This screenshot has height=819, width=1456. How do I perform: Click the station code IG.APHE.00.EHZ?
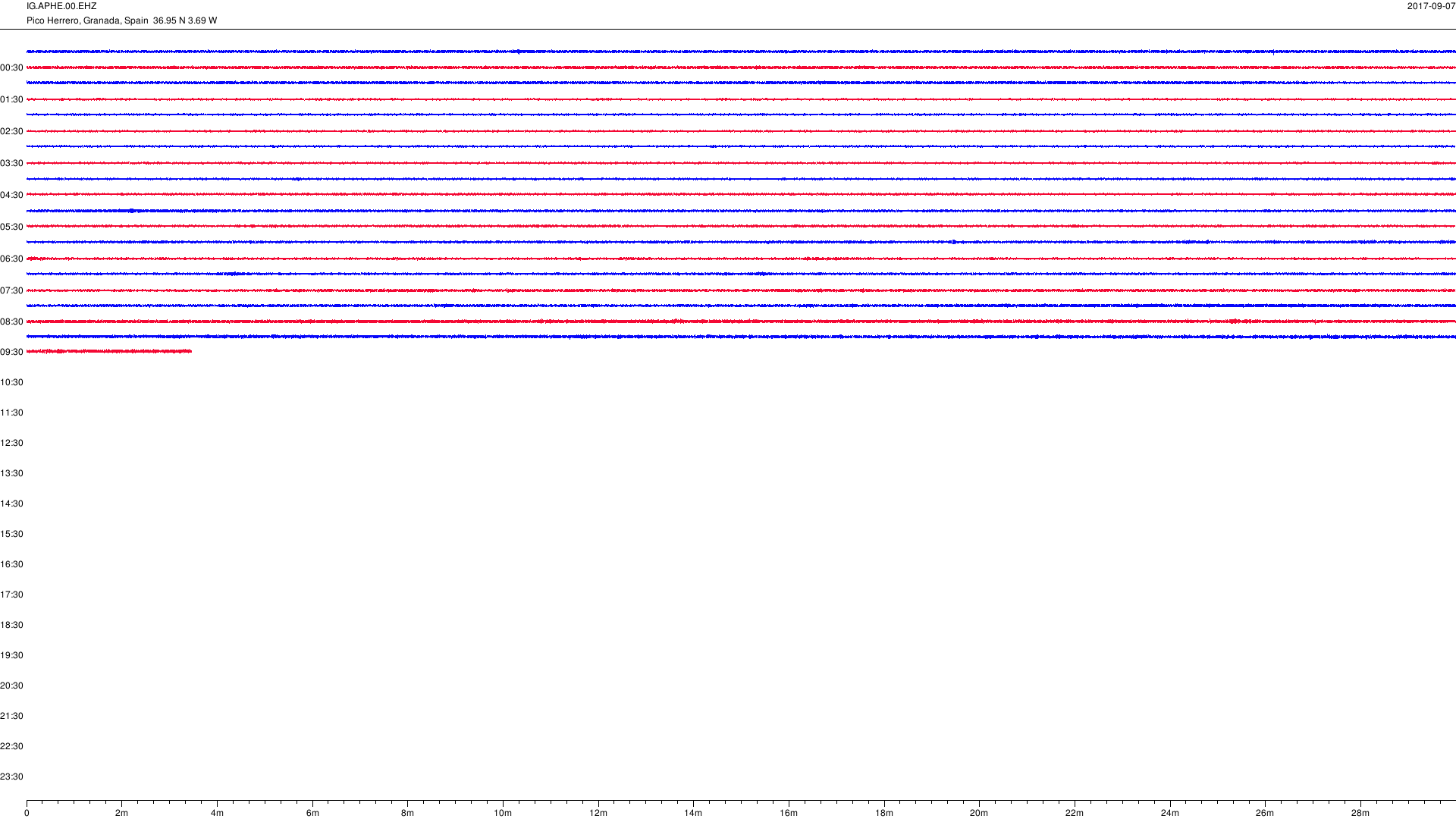(61, 6)
